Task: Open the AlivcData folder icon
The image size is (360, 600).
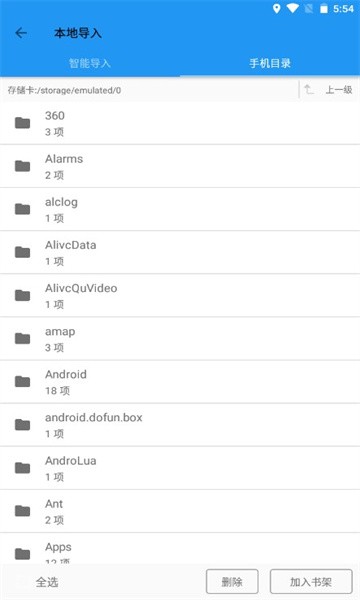Action: point(23,252)
